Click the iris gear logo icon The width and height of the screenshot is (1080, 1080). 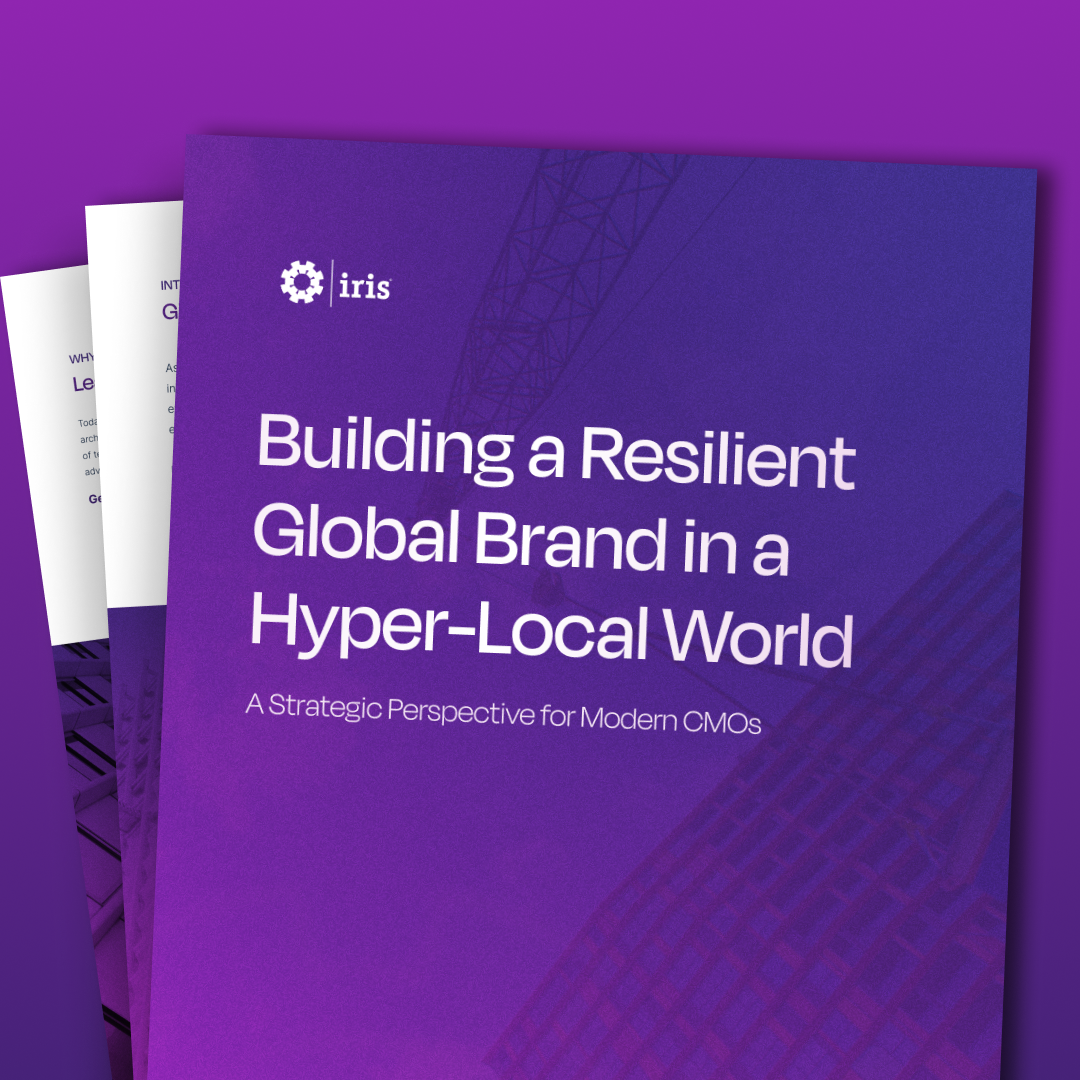302,282
